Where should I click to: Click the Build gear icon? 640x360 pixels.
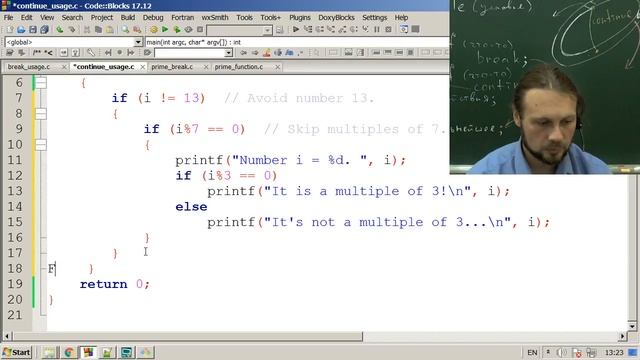tap(154, 29)
